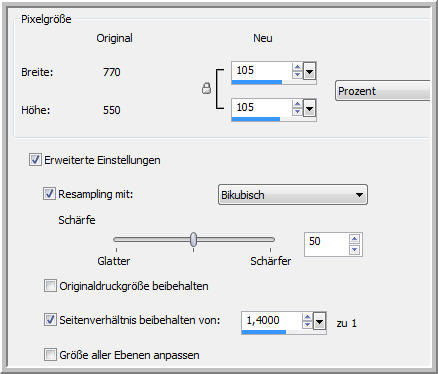Expand the width field dropdown arrow
The width and height of the screenshot is (438, 374).
(309, 71)
